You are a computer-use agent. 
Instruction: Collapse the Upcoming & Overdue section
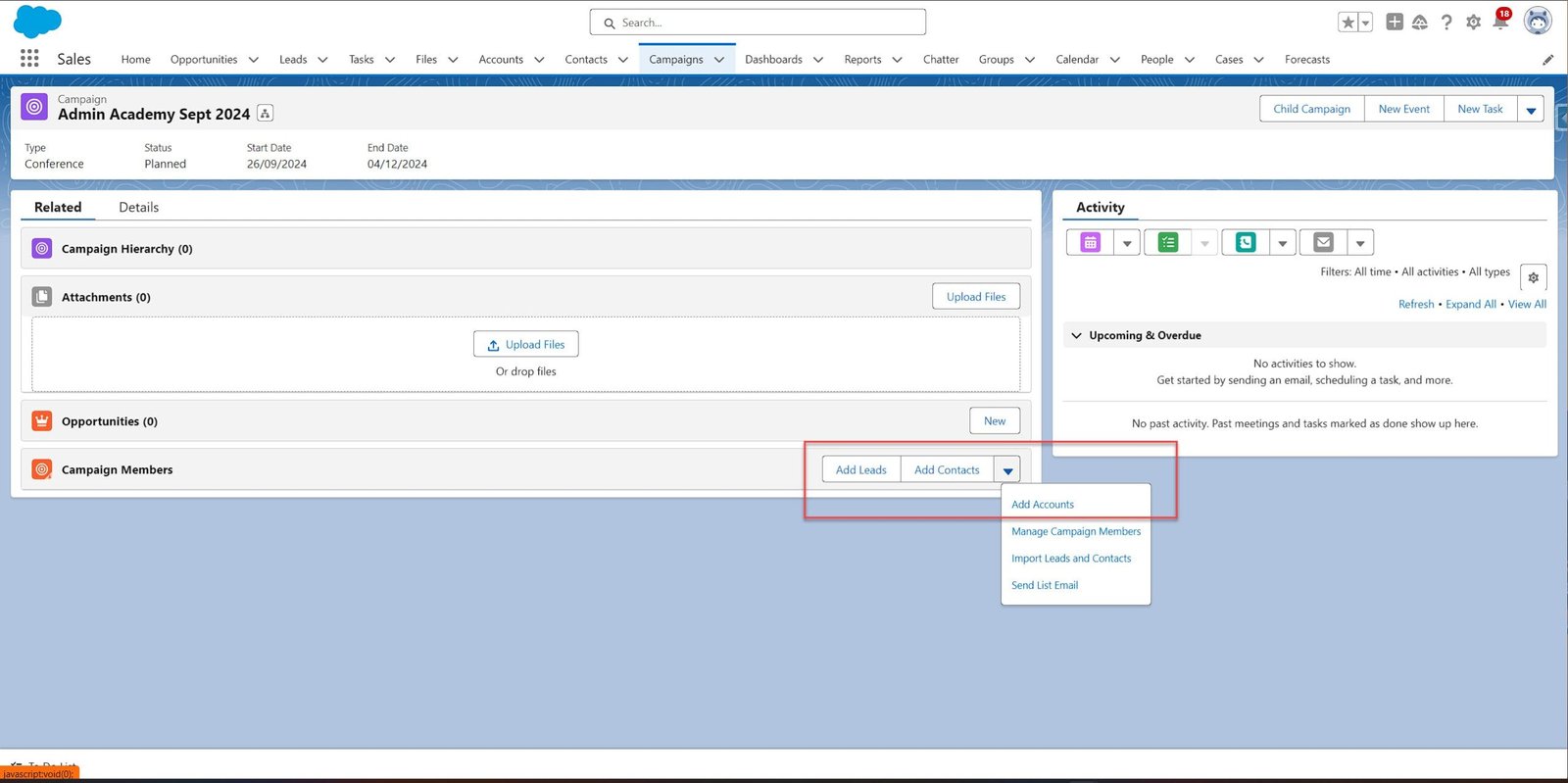[1077, 335]
